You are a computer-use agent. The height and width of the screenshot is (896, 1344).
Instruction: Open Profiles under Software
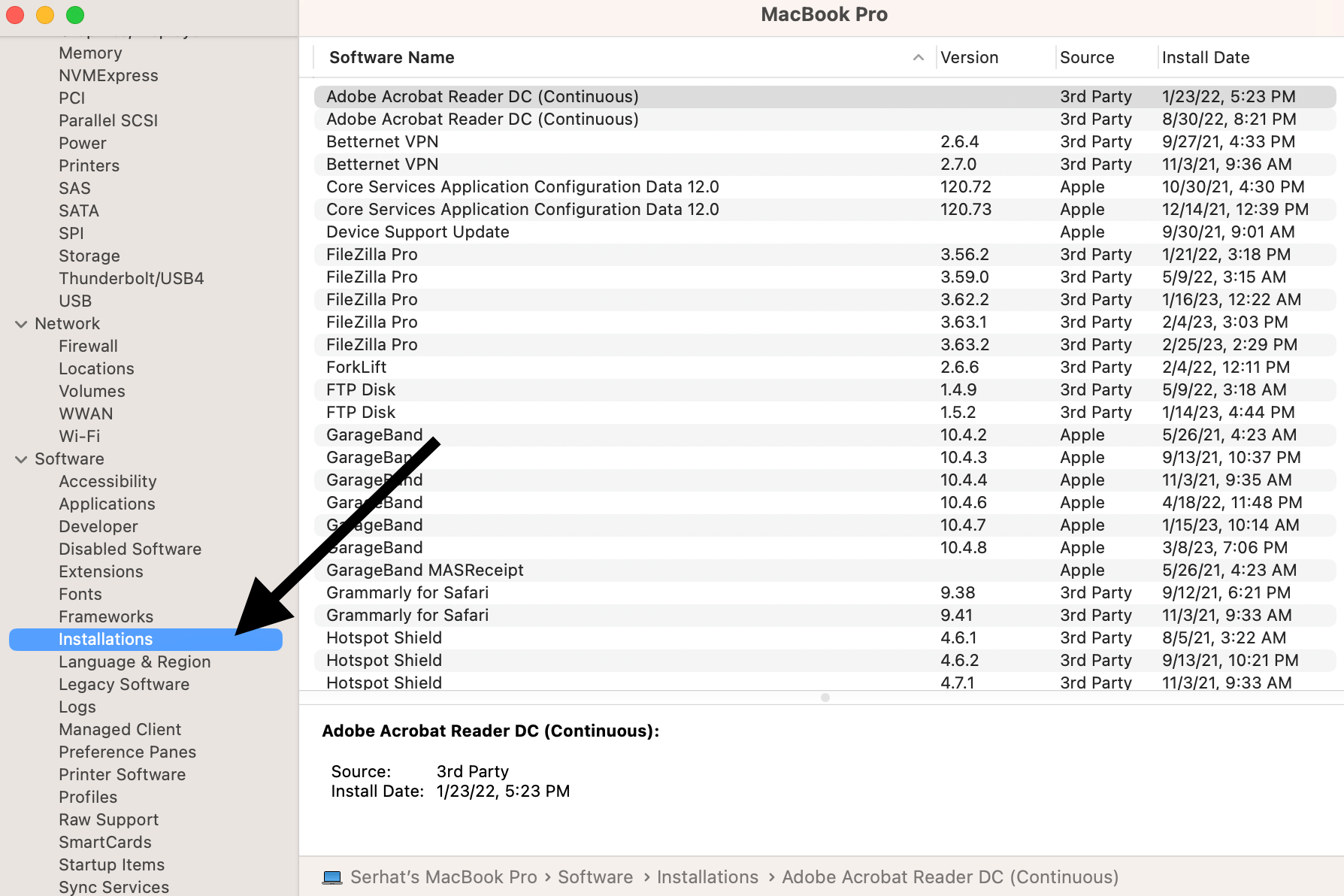pyautogui.click(x=88, y=798)
